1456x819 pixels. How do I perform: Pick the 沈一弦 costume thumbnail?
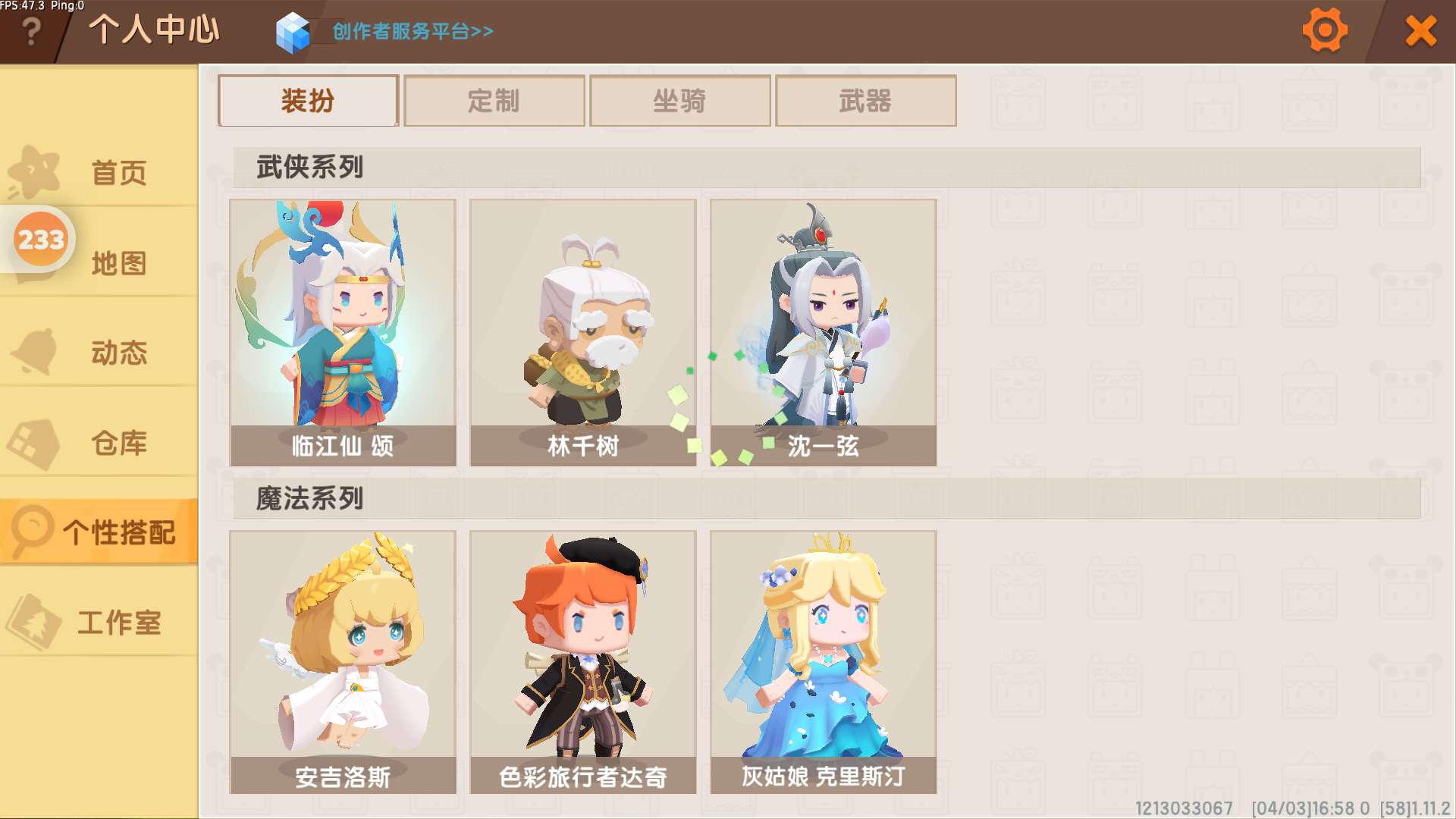[x=824, y=332]
